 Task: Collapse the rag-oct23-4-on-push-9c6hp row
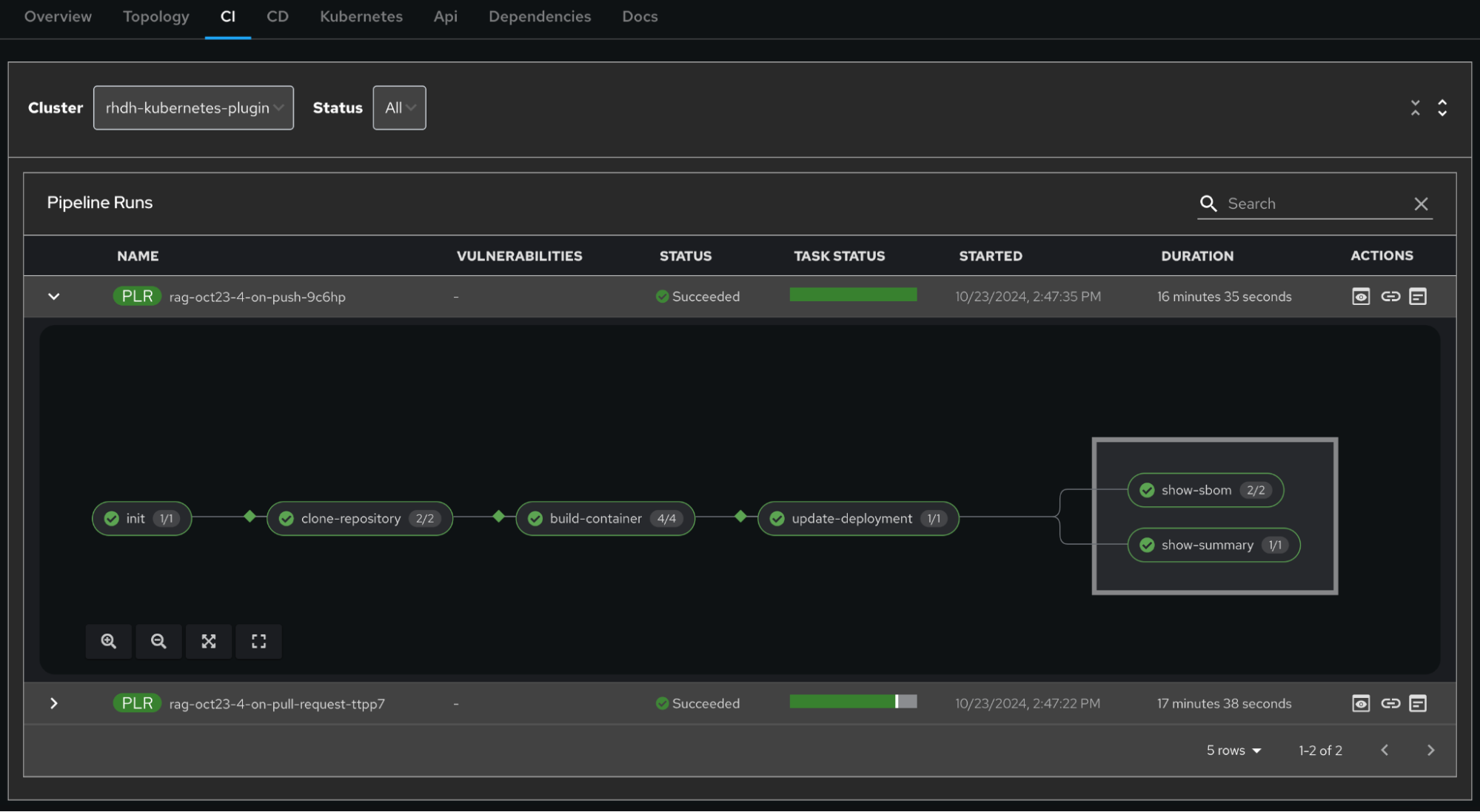click(53, 297)
